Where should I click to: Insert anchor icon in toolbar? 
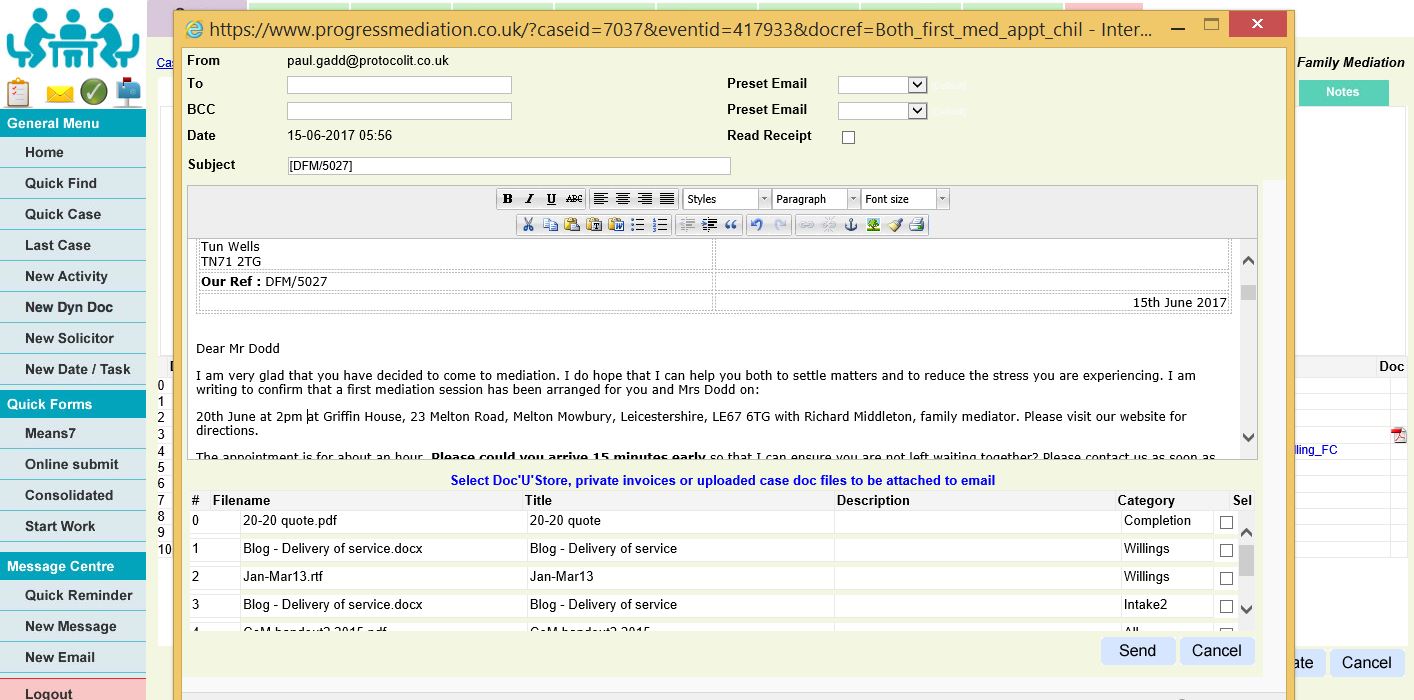[851, 225]
